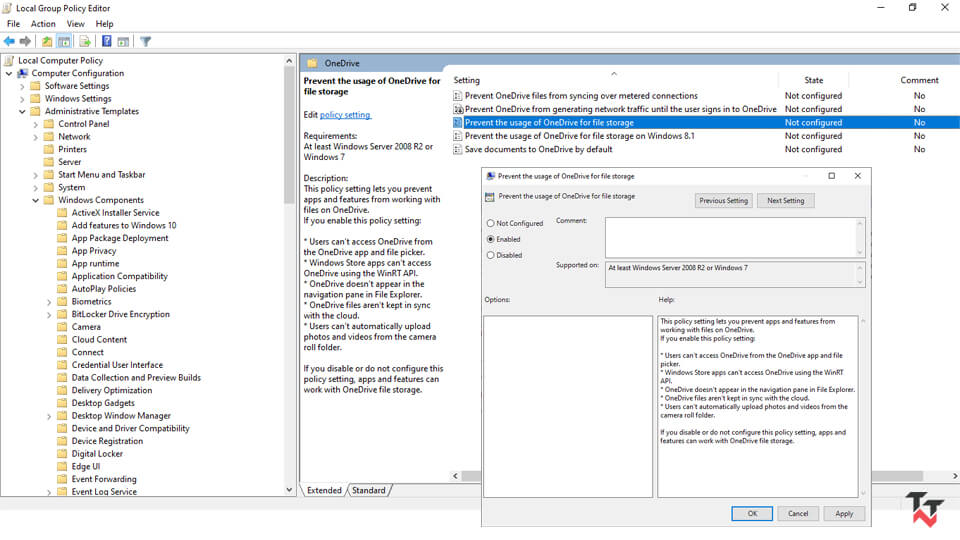Click the Local Computer Policy root icon
The height and width of the screenshot is (540, 960).
coord(9,60)
